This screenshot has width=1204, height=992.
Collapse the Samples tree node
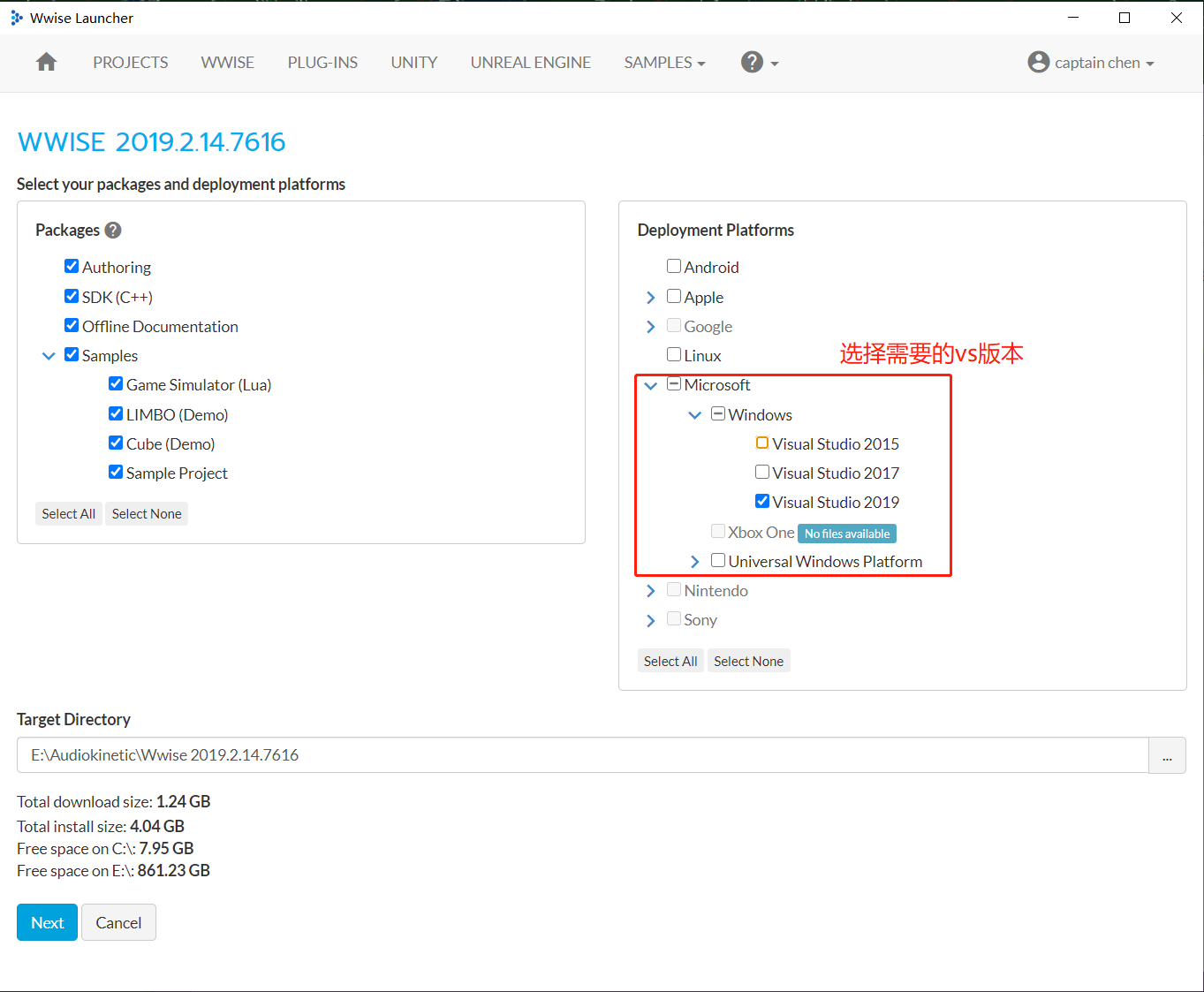(x=49, y=356)
